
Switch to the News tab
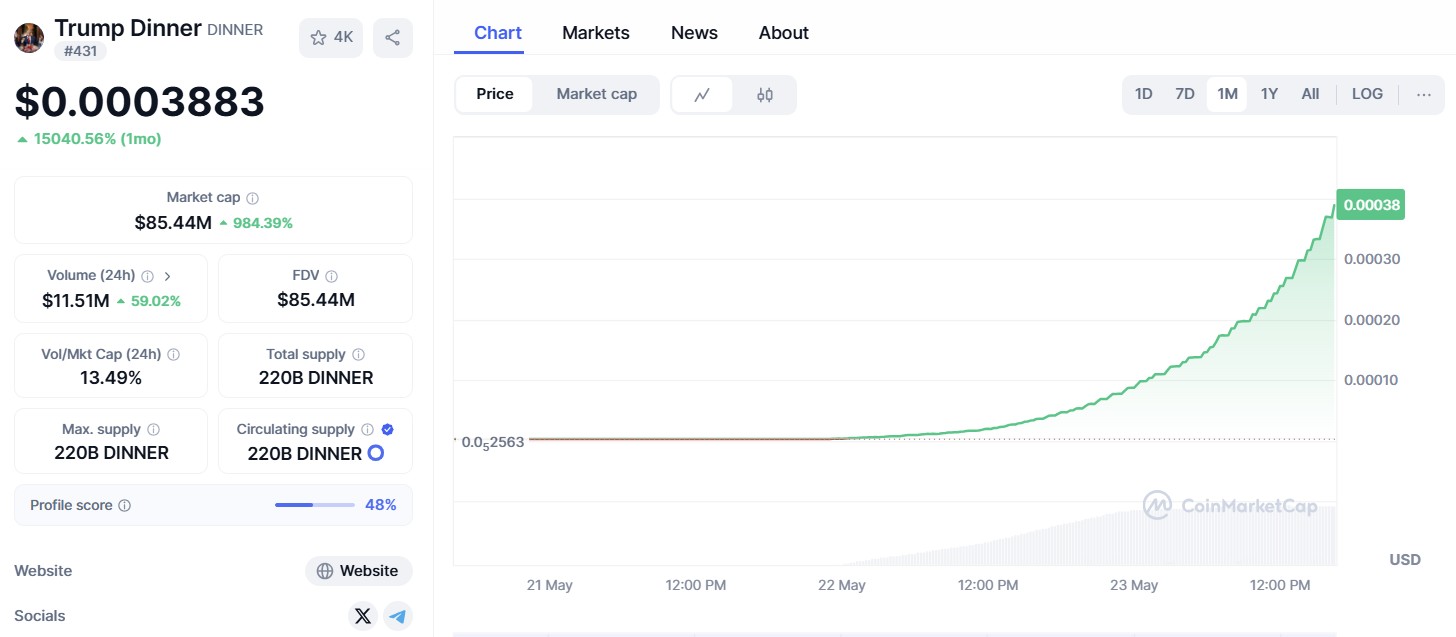[694, 33]
